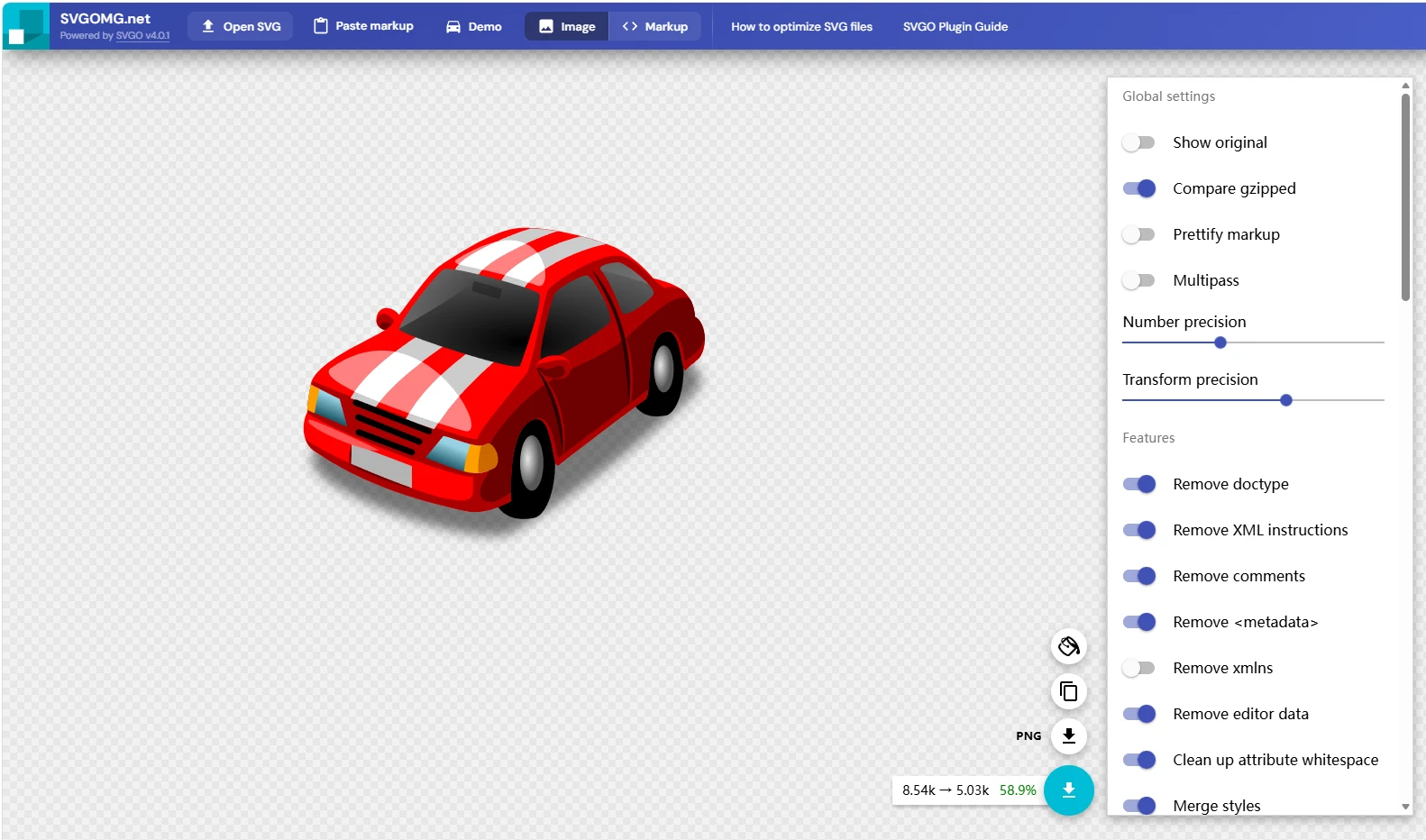This screenshot has width=1426, height=840.
Task: Switch to the Image tab
Action: tap(567, 26)
